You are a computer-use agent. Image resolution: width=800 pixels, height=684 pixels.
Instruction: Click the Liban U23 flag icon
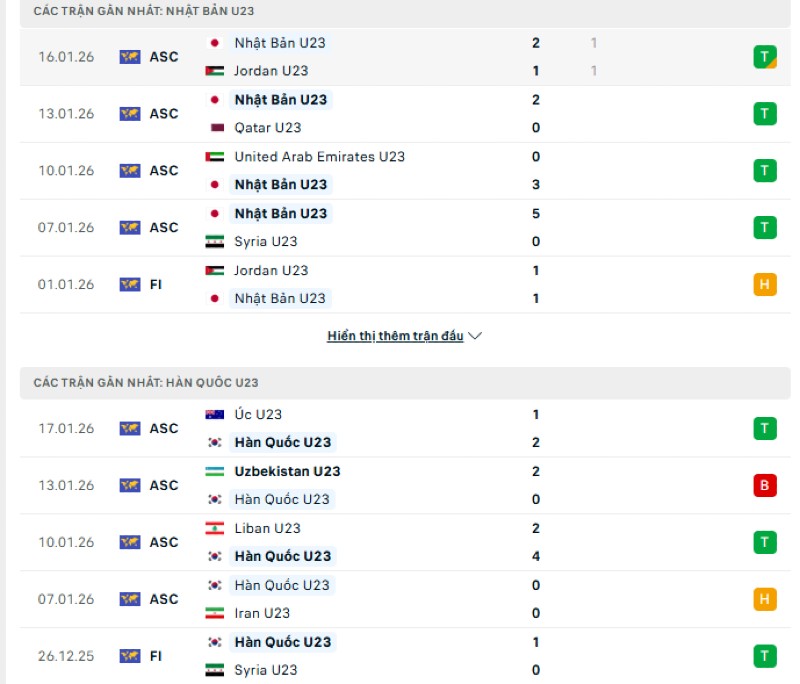coord(214,529)
